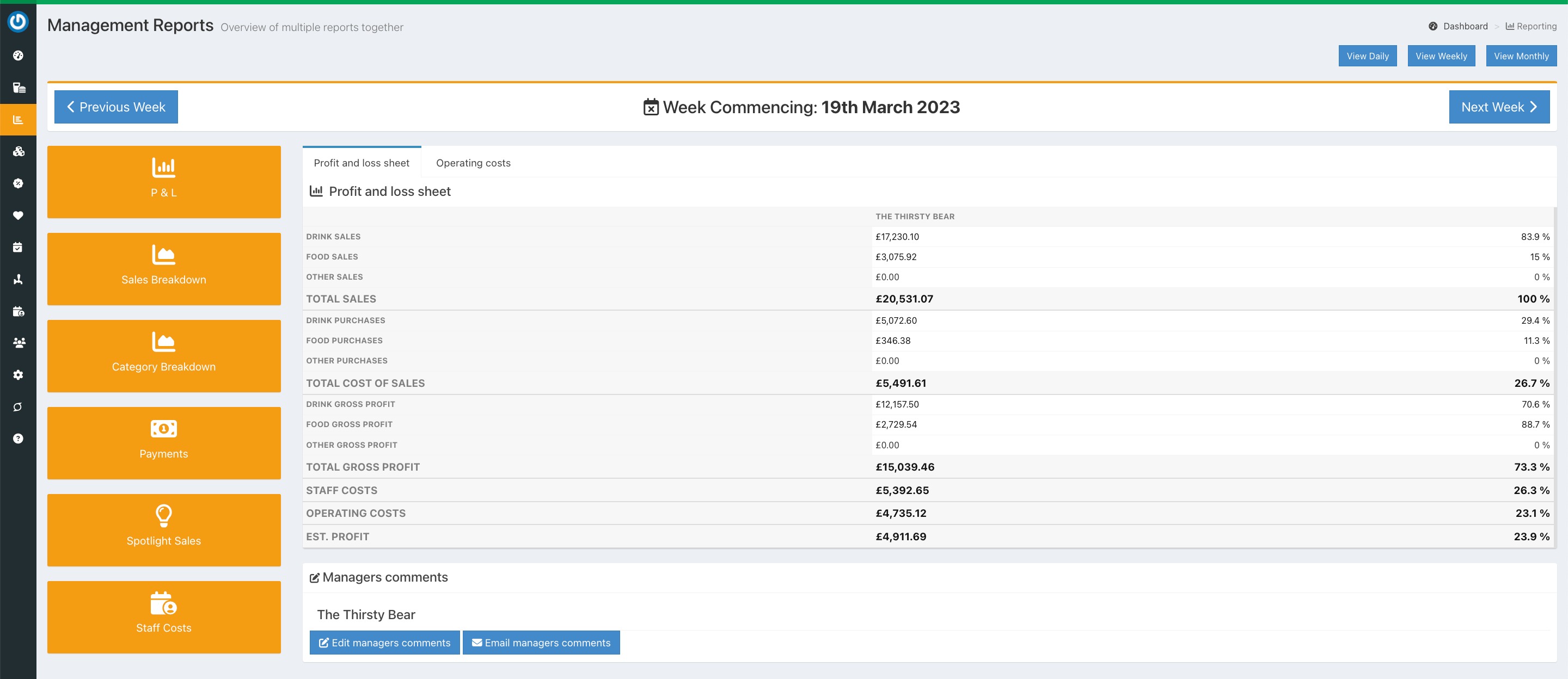Click the TOTAL COST OF SALES row label
Screen dimensions: 1568x679
(365, 384)
